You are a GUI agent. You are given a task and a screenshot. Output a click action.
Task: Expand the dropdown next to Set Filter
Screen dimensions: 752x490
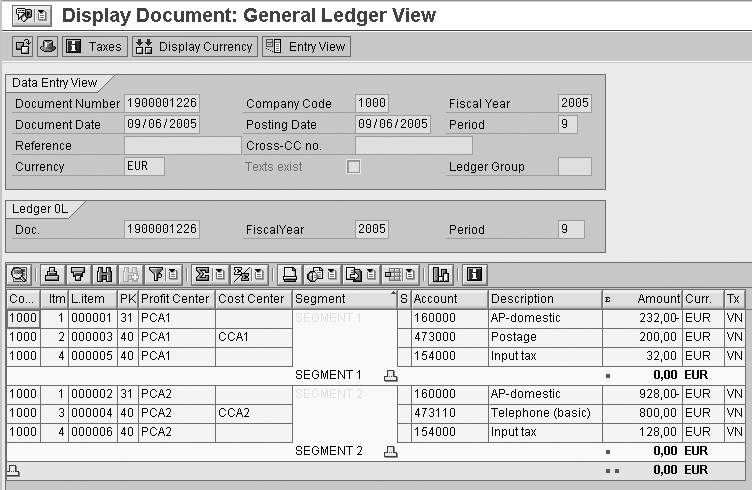174,274
